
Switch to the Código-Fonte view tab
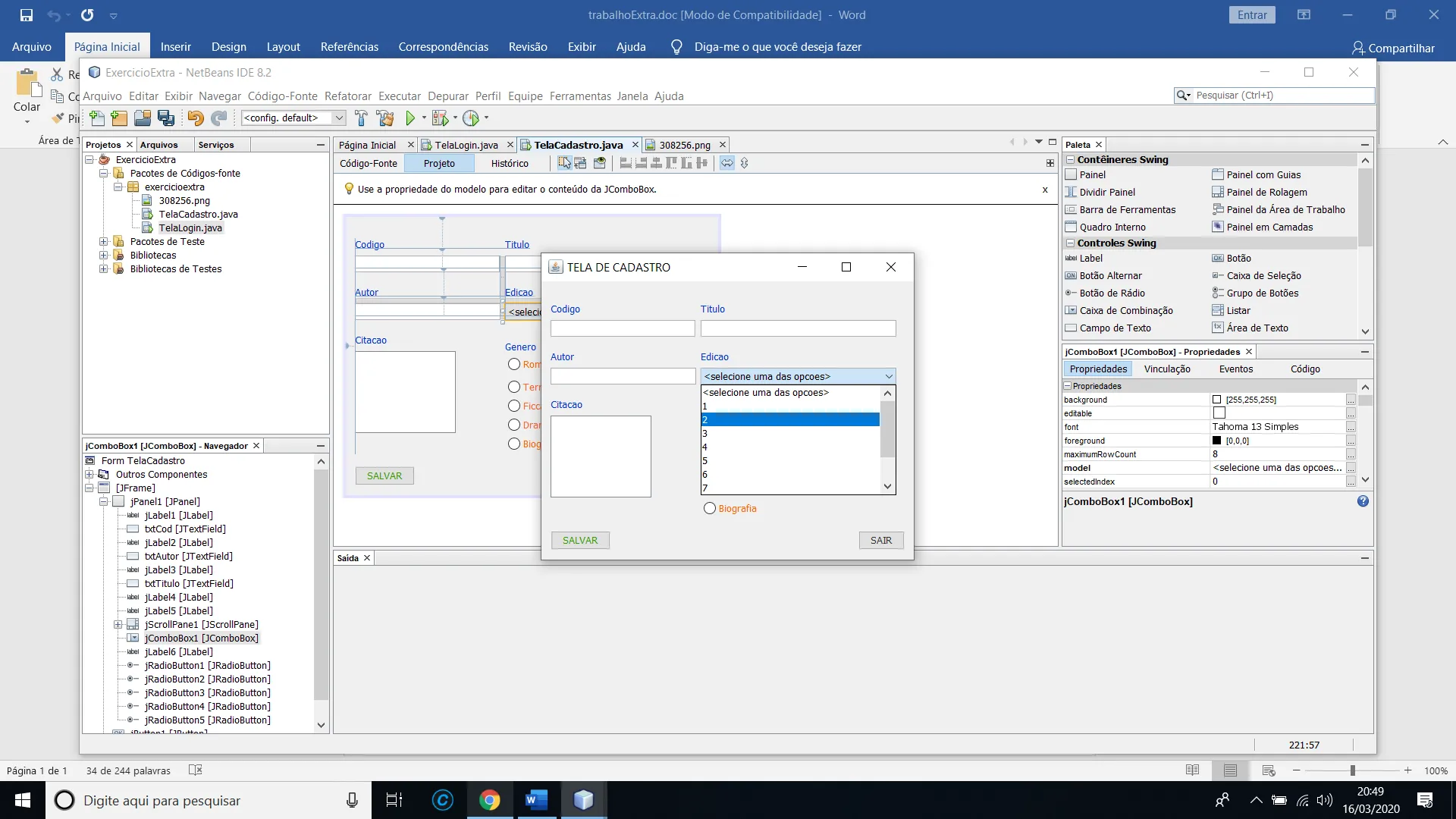tap(369, 163)
